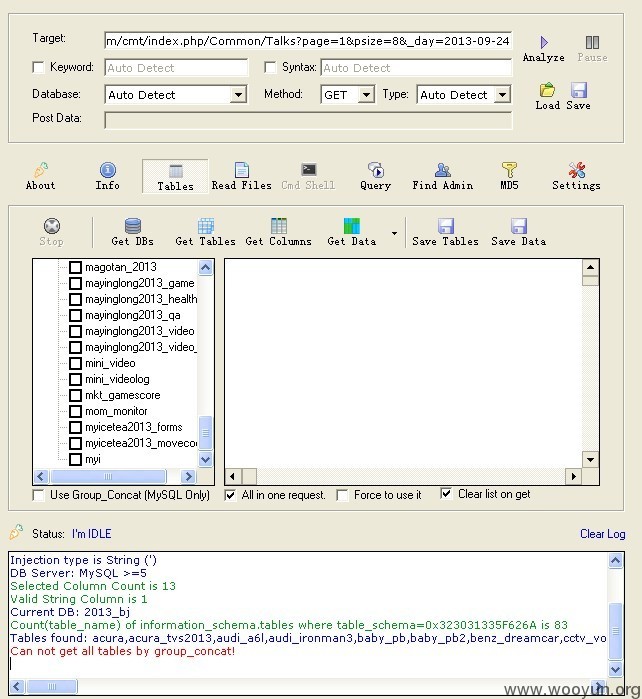The width and height of the screenshot is (642, 699).
Task: Open the Read Files section
Action: [241, 177]
